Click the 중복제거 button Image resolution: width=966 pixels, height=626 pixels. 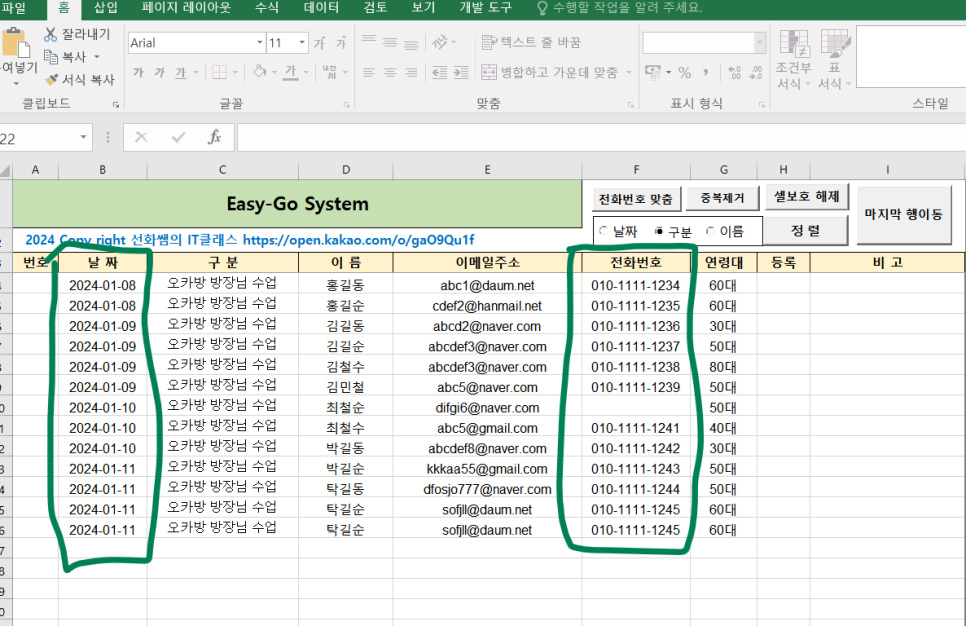pos(722,198)
